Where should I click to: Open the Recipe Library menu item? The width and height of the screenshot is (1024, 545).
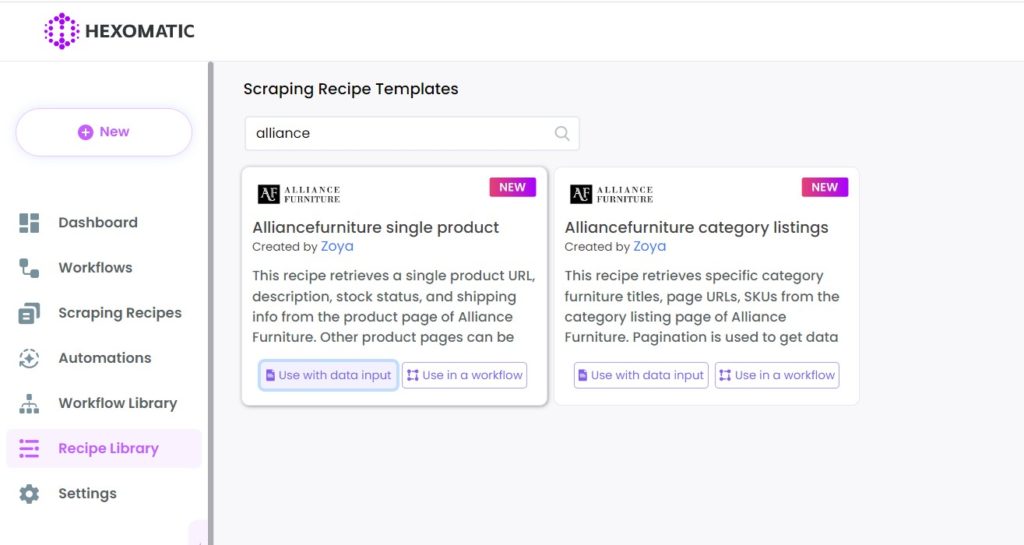[x=104, y=448]
